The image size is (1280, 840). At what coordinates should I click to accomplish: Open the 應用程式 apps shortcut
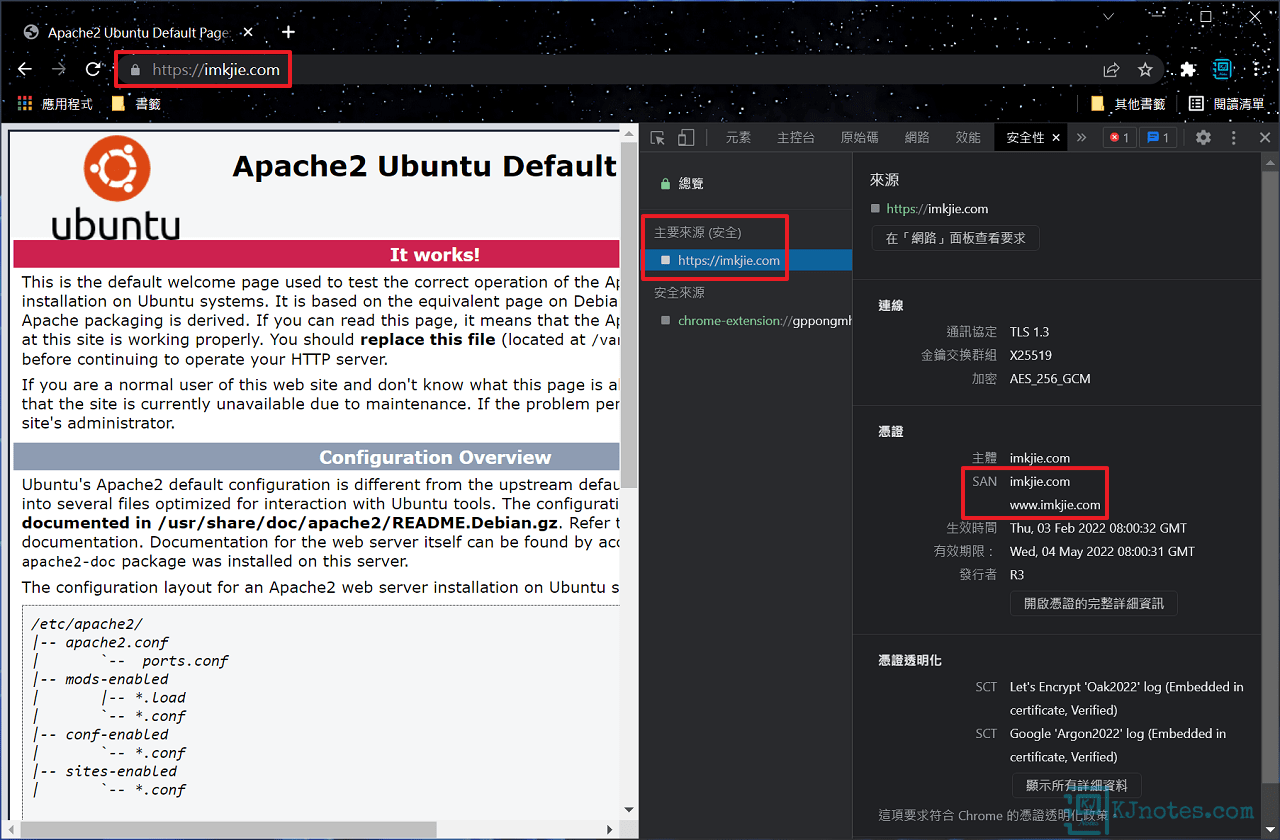(56, 103)
